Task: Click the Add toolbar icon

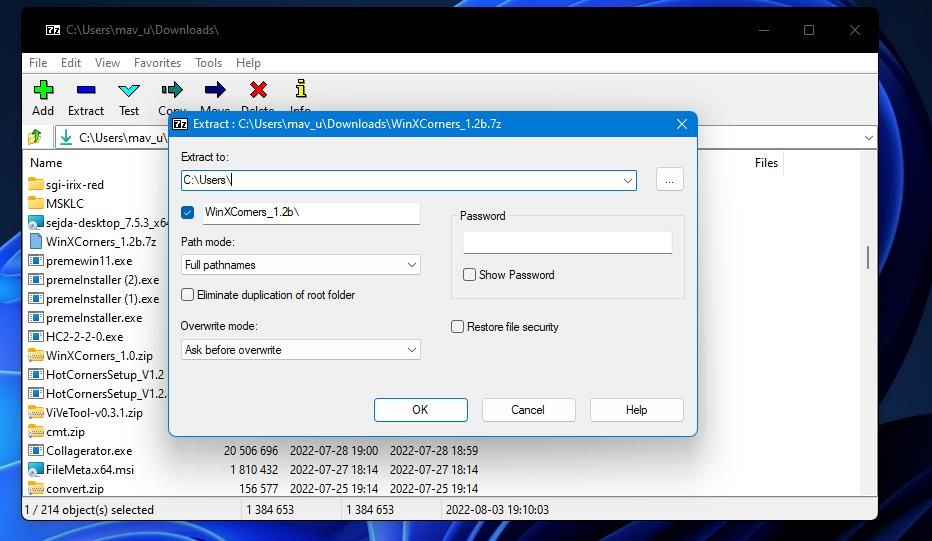Action: pyautogui.click(x=43, y=90)
